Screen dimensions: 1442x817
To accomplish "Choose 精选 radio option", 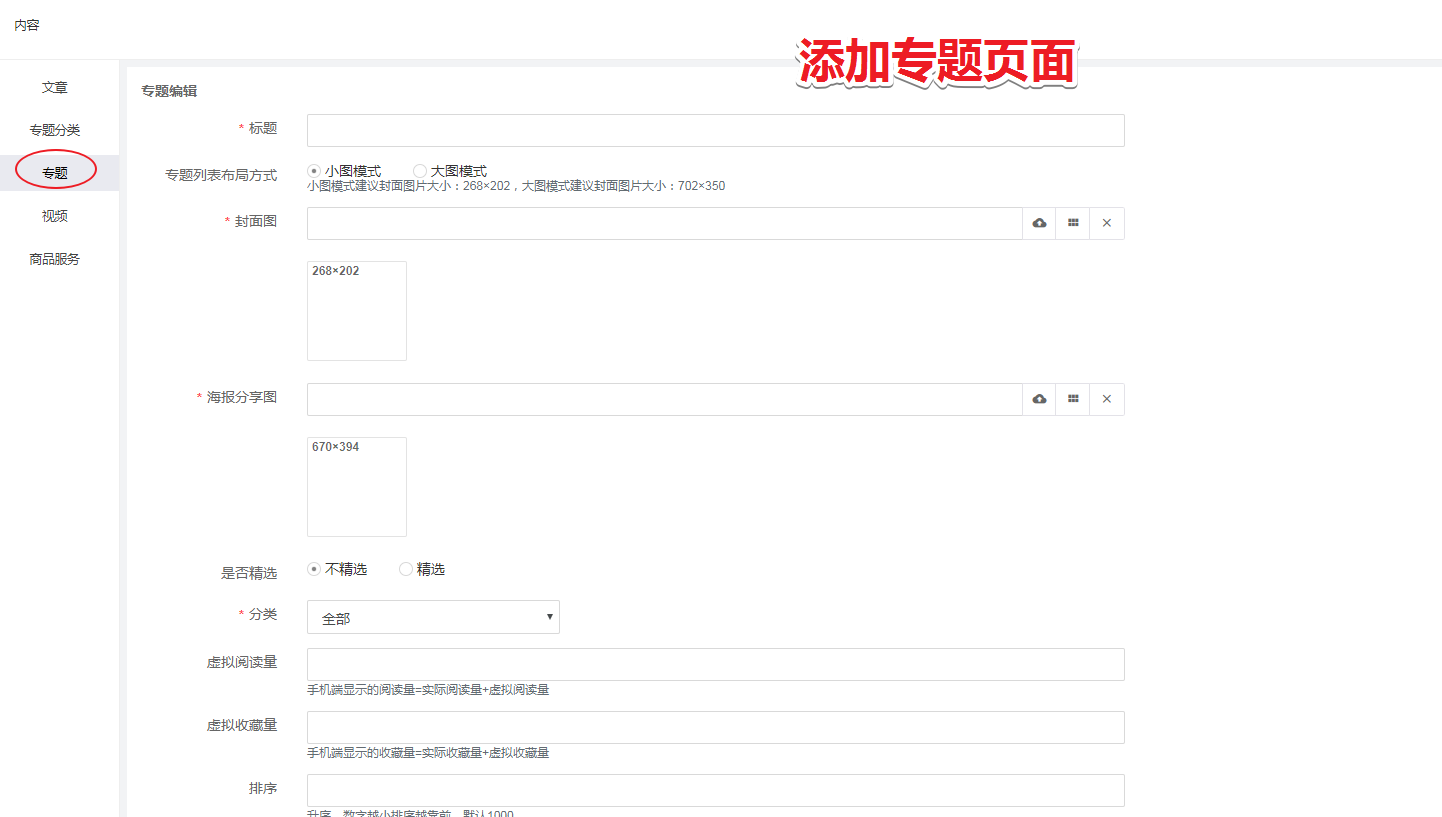I will coord(406,569).
